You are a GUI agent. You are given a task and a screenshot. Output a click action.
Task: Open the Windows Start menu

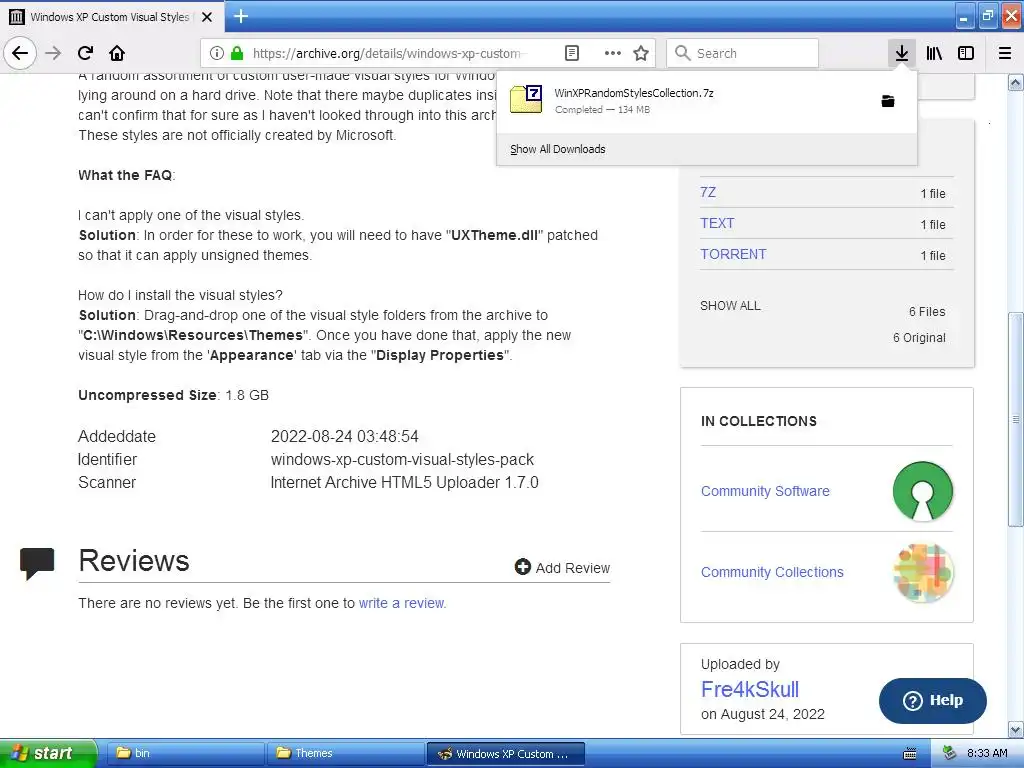[48, 753]
